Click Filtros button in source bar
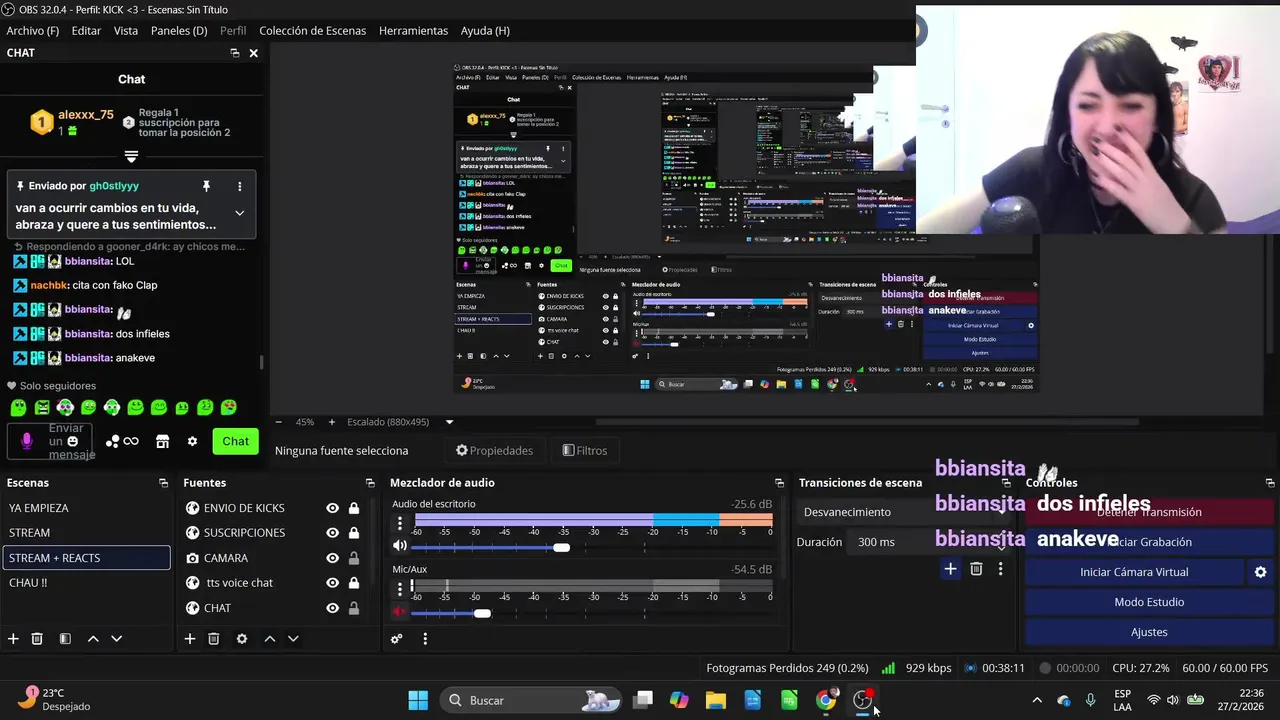Image resolution: width=1280 pixels, height=720 pixels. pyautogui.click(x=585, y=451)
